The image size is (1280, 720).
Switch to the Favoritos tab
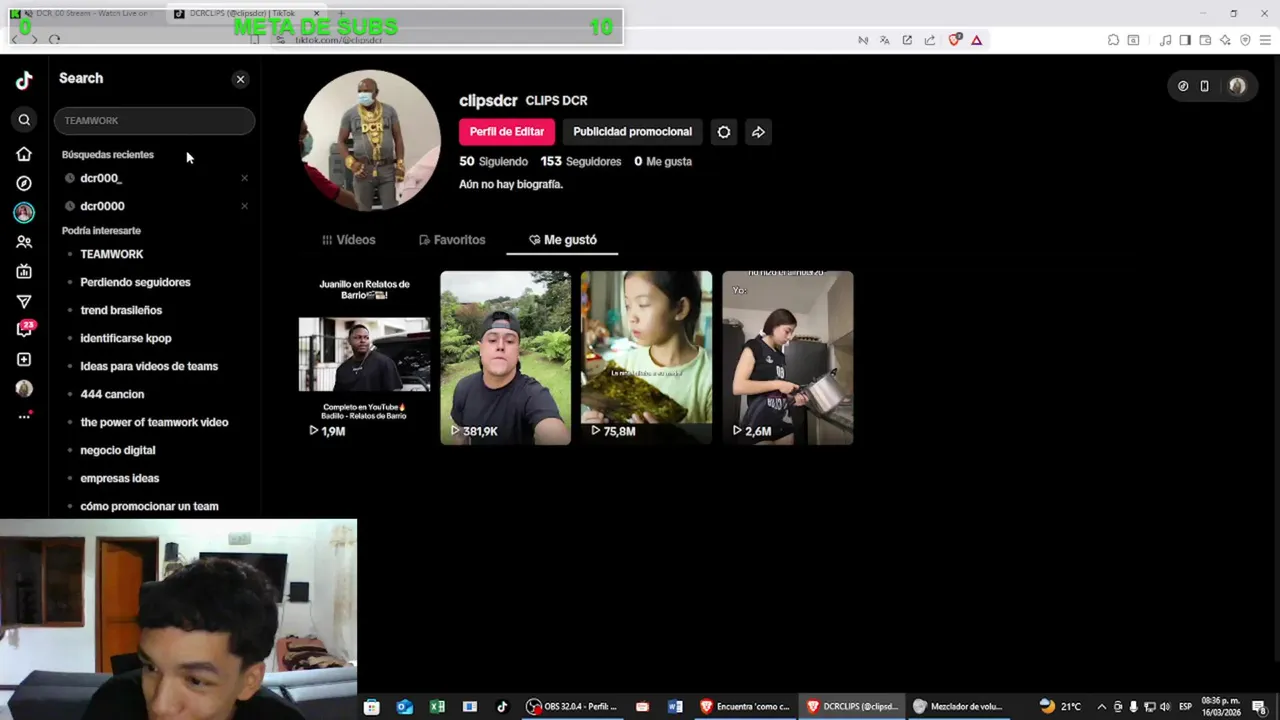[x=452, y=240]
